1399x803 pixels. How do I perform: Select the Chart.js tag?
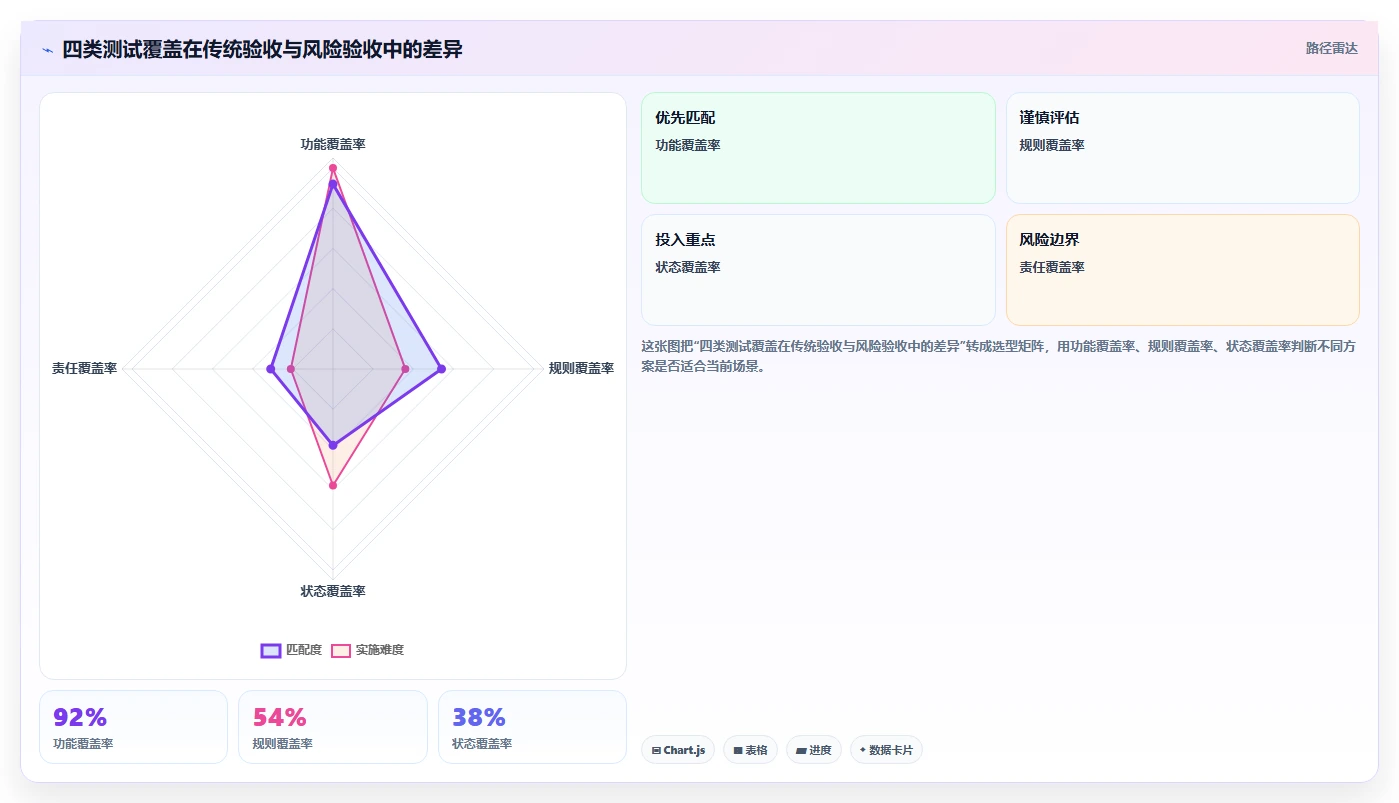coord(678,750)
